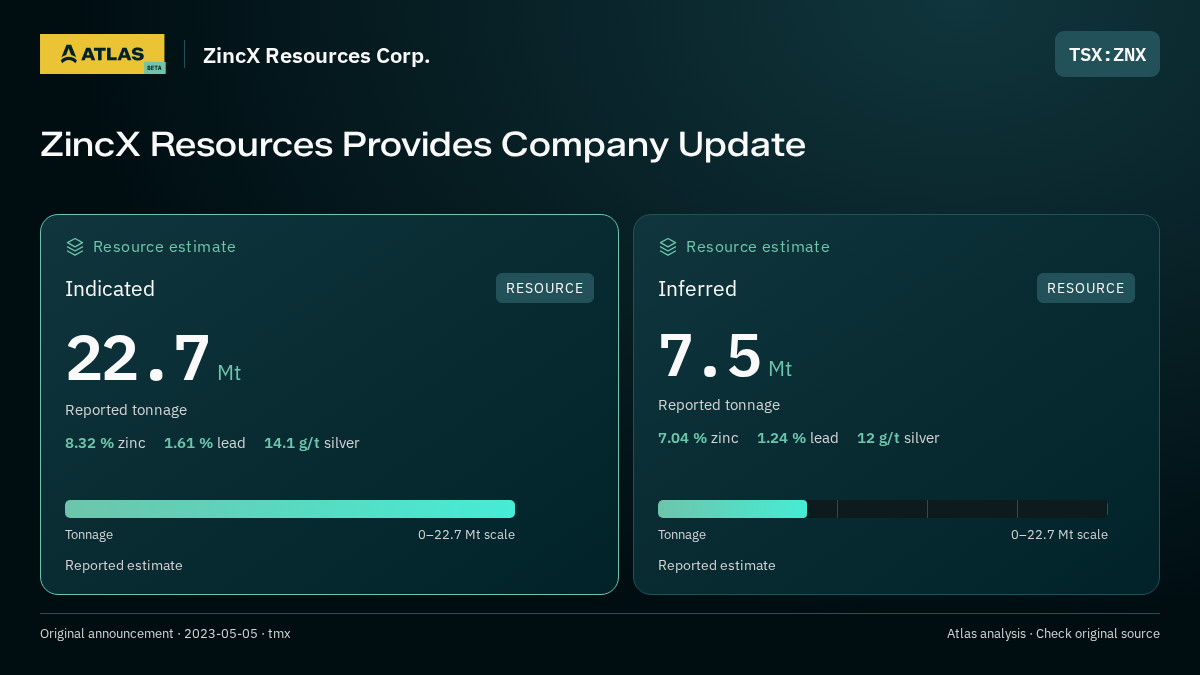Viewport: 1200px width, 675px height.
Task: Click the layers icon in the Inferred card
Action: 668,246
